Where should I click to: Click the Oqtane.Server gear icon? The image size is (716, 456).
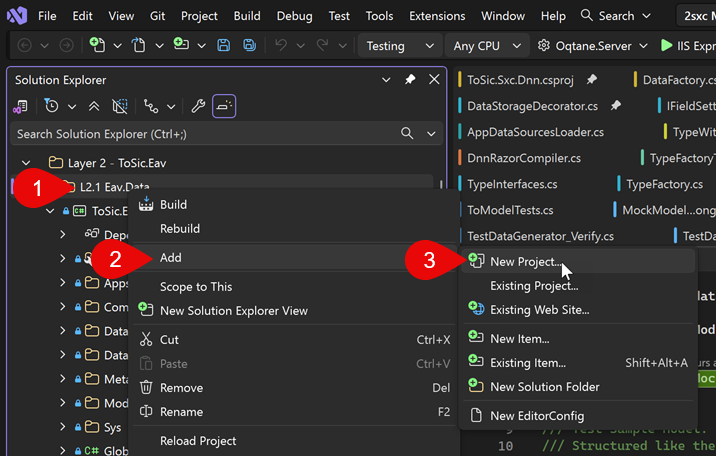543,46
